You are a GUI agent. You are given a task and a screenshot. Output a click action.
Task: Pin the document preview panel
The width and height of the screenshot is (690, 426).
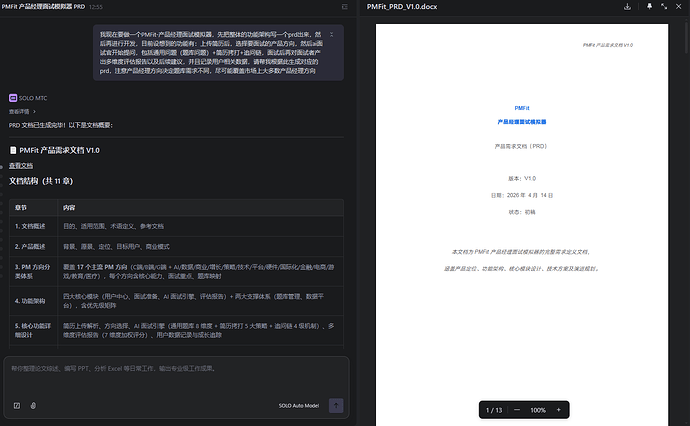point(649,7)
